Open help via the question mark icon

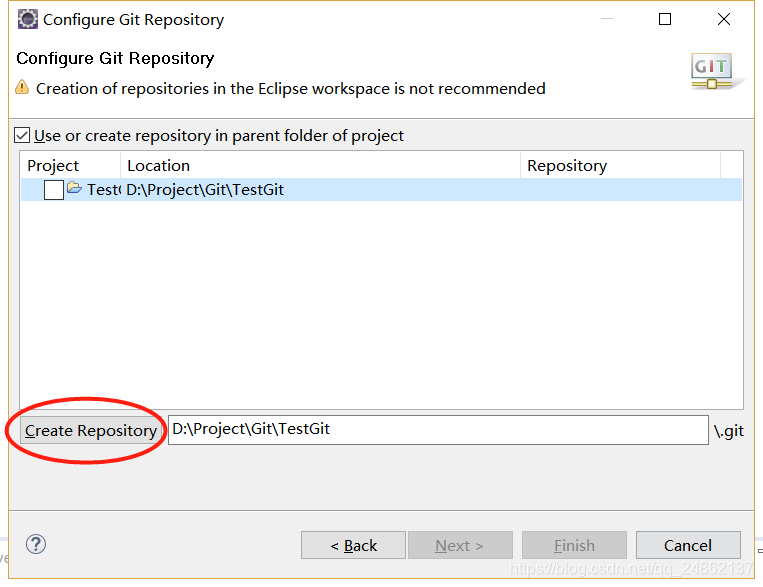pyautogui.click(x=36, y=544)
